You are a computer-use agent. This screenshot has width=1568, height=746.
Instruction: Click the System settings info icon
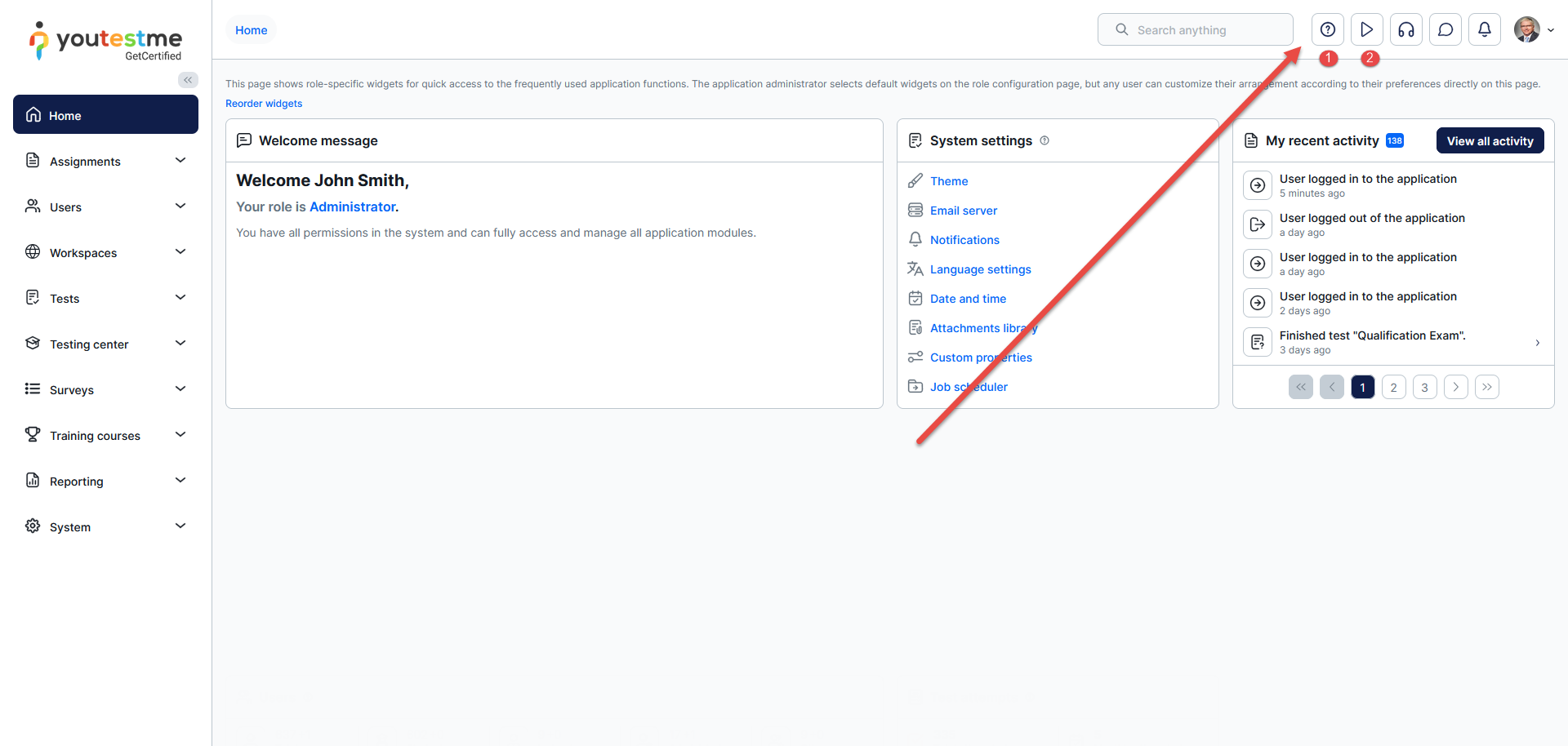pos(1045,140)
